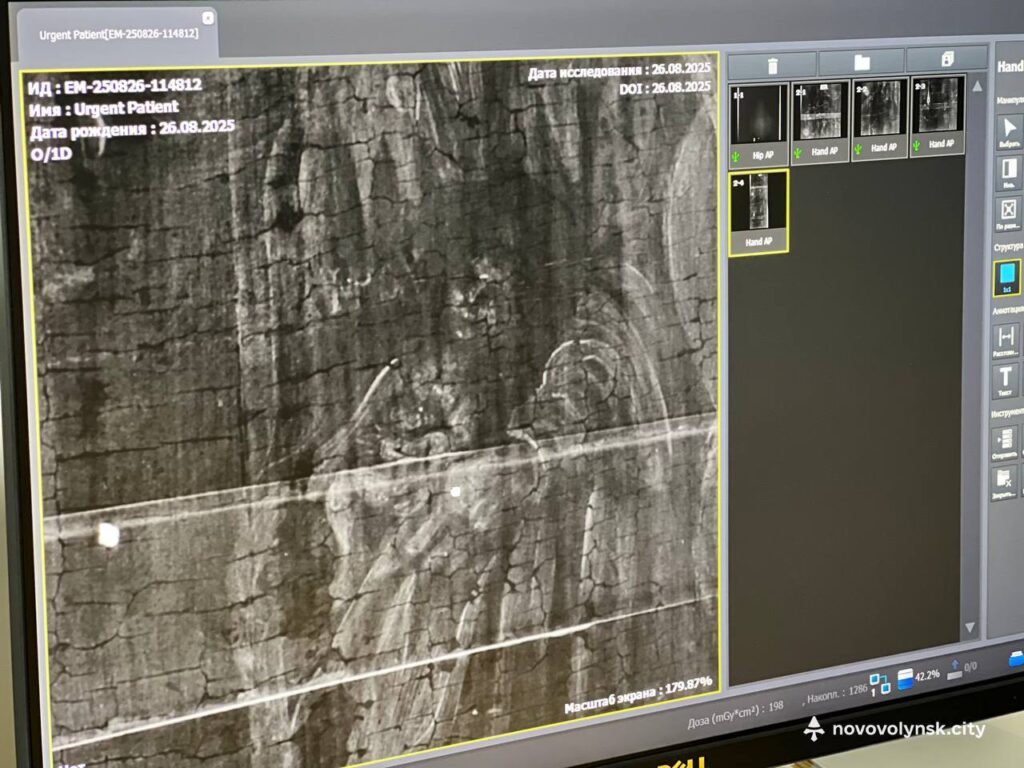Viewport: 1024px width, 768px height.
Task: Select the highlighted Hand AP thumbnail in second row
Action: [x=758, y=211]
